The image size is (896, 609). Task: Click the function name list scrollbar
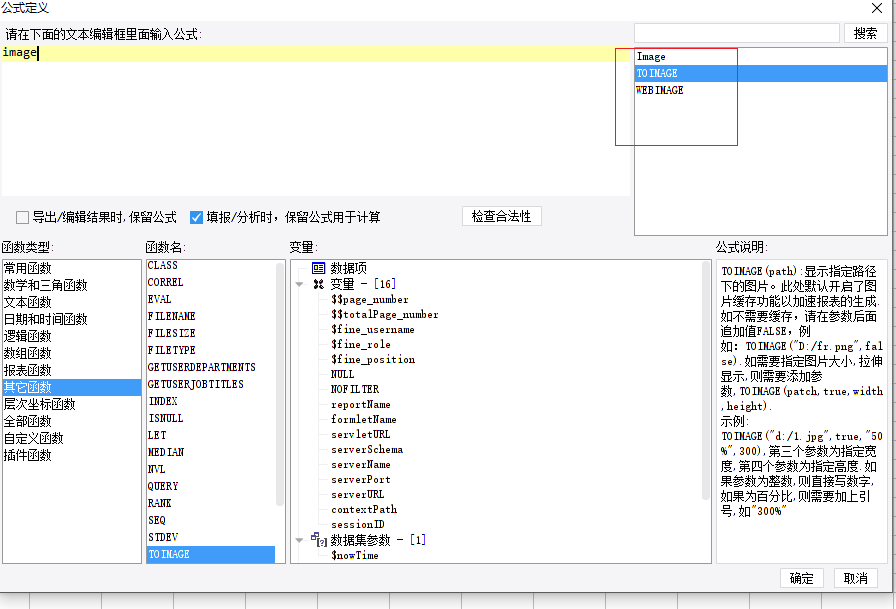[x=280, y=384]
